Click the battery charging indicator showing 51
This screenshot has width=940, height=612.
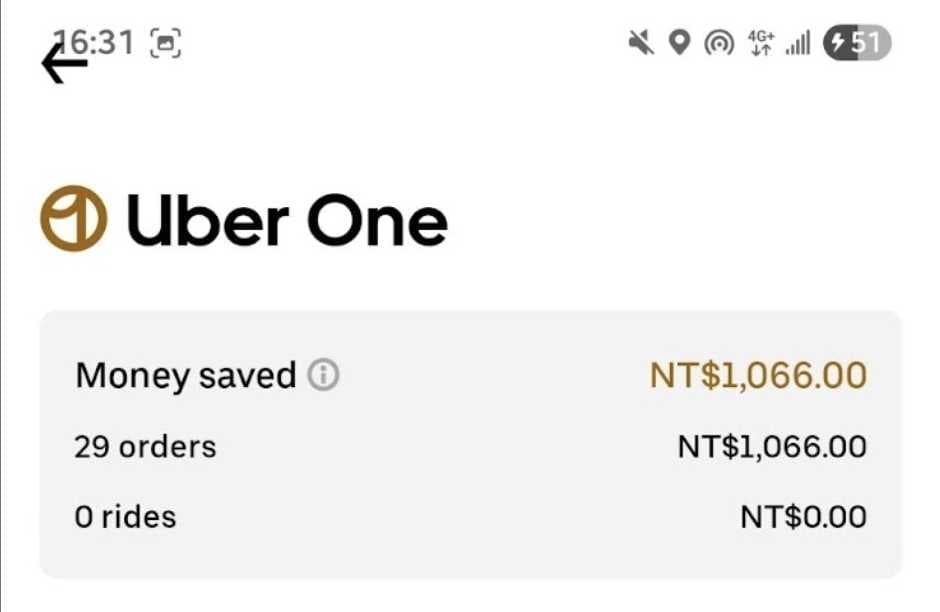click(x=855, y=42)
